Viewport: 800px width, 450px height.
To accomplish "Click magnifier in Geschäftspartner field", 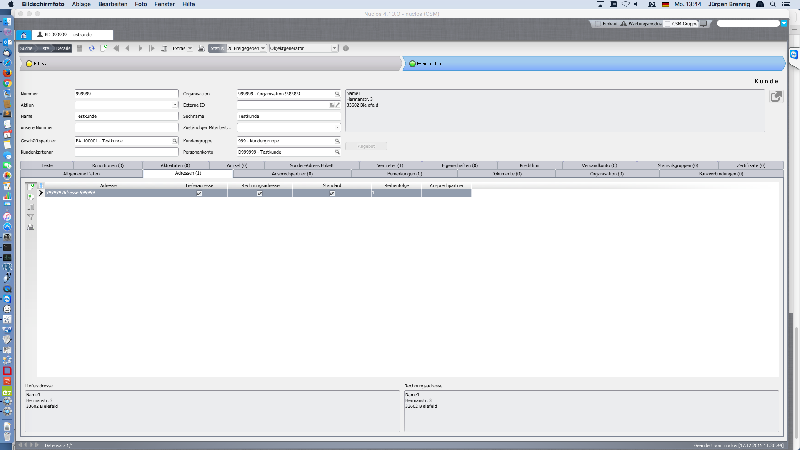I will point(174,141).
